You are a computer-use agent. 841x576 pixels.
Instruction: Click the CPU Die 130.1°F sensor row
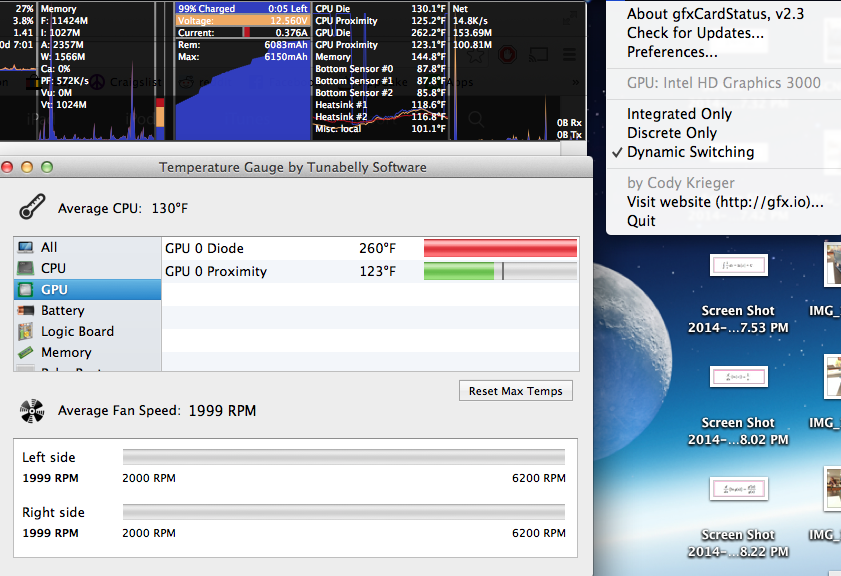click(380, 9)
